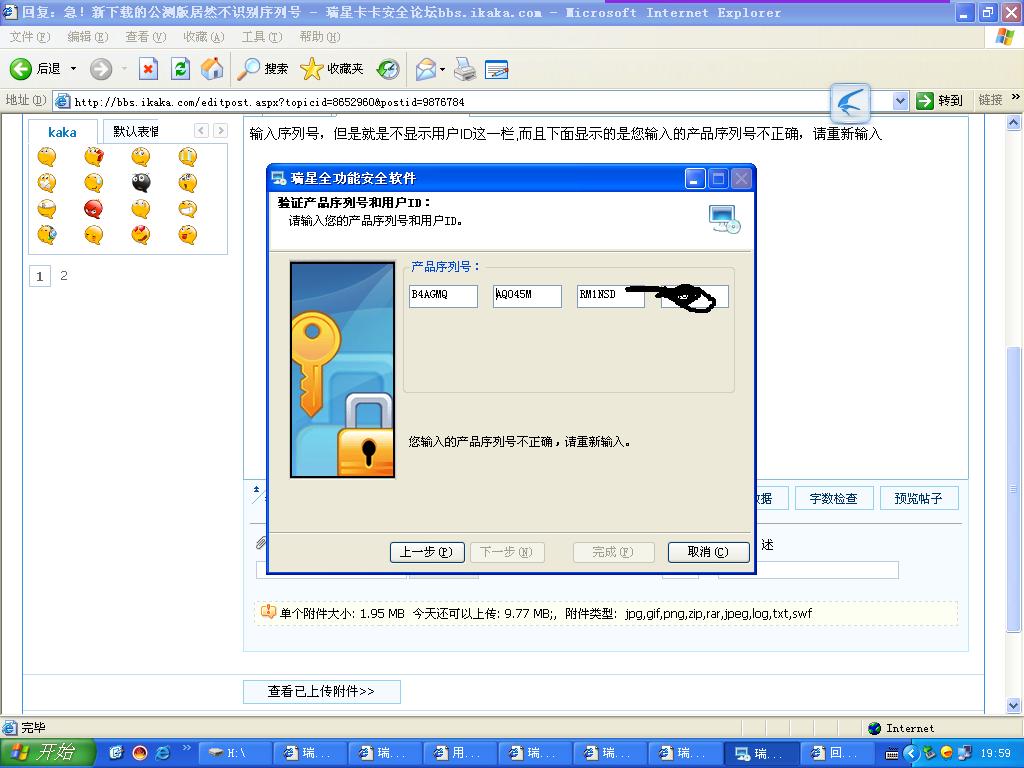Click the Print icon in toolbar
This screenshot has width=1024, height=768.
(x=465, y=69)
